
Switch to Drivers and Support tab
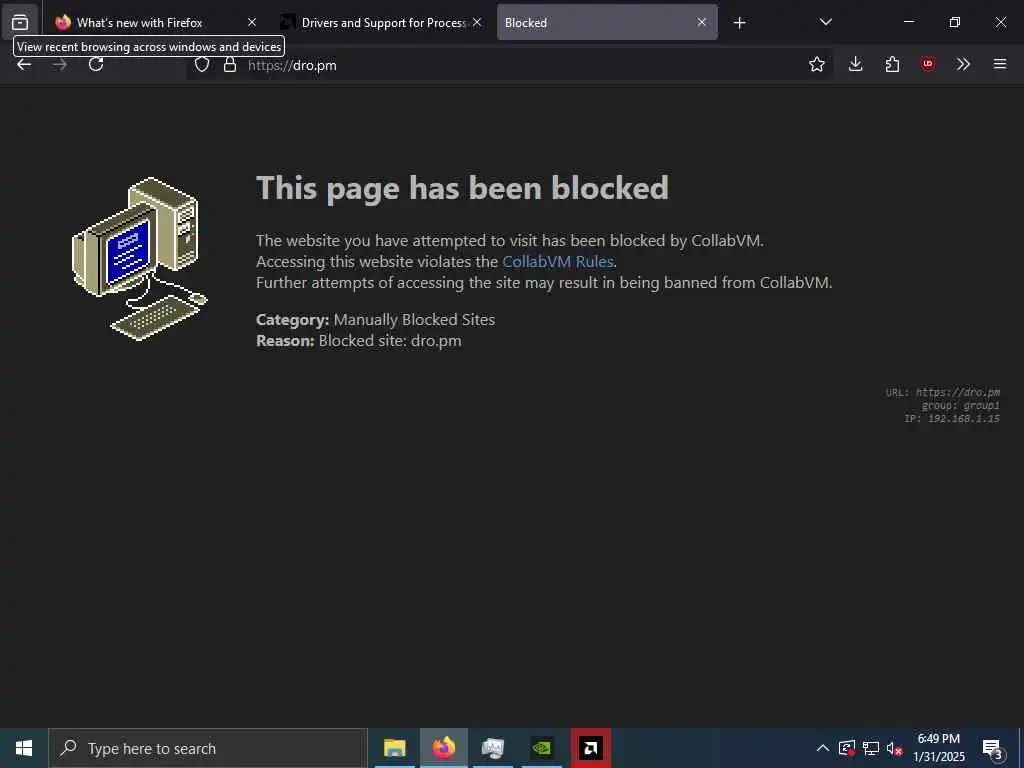click(383, 23)
